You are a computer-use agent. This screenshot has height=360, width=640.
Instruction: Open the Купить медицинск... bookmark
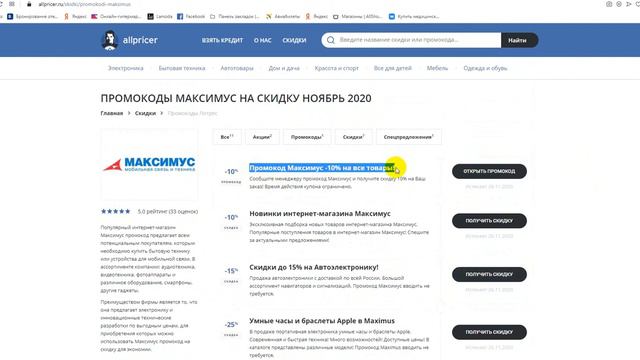(414, 16)
